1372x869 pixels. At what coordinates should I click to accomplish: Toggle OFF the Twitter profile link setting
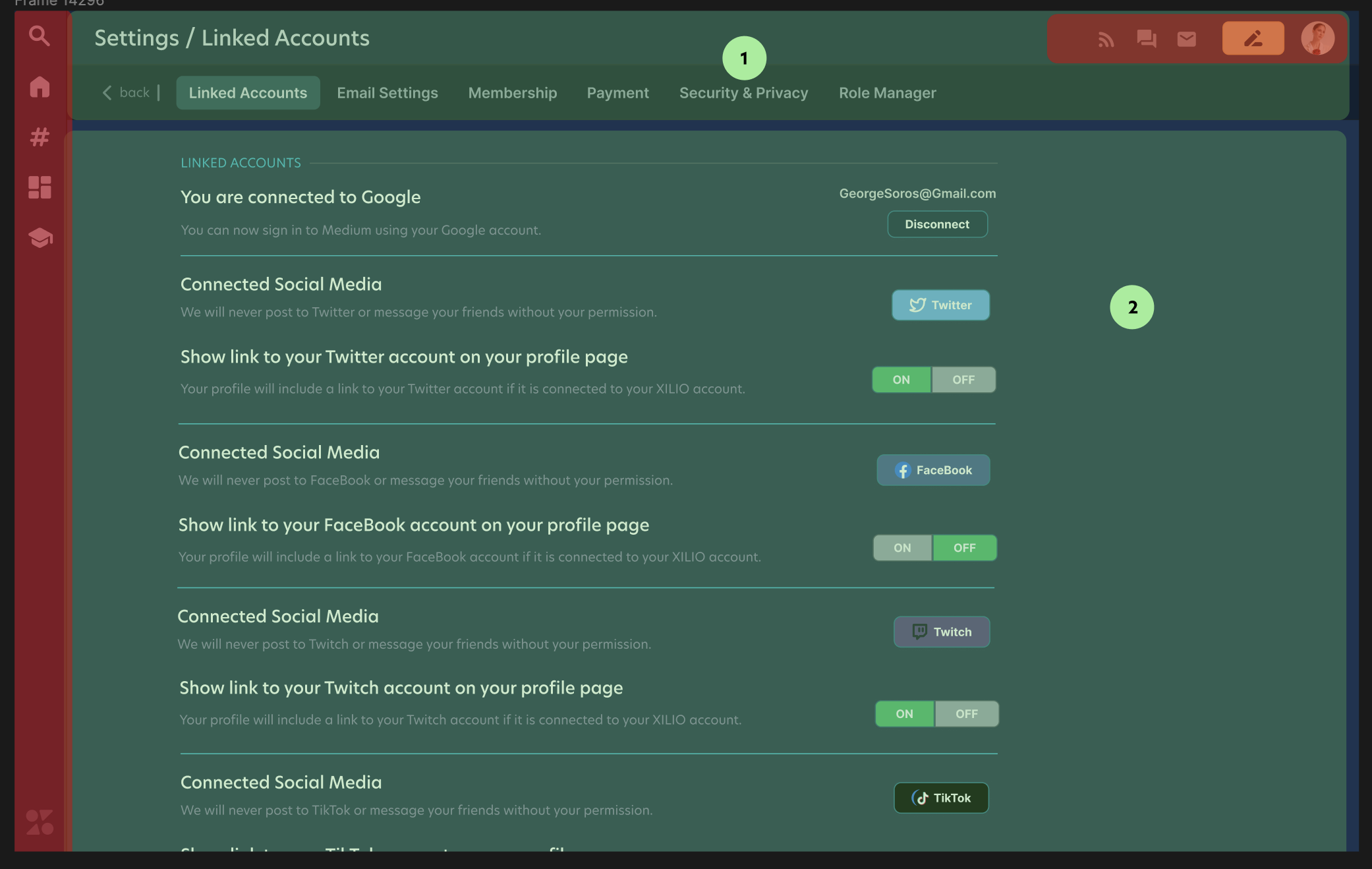pyautogui.click(x=963, y=379)
